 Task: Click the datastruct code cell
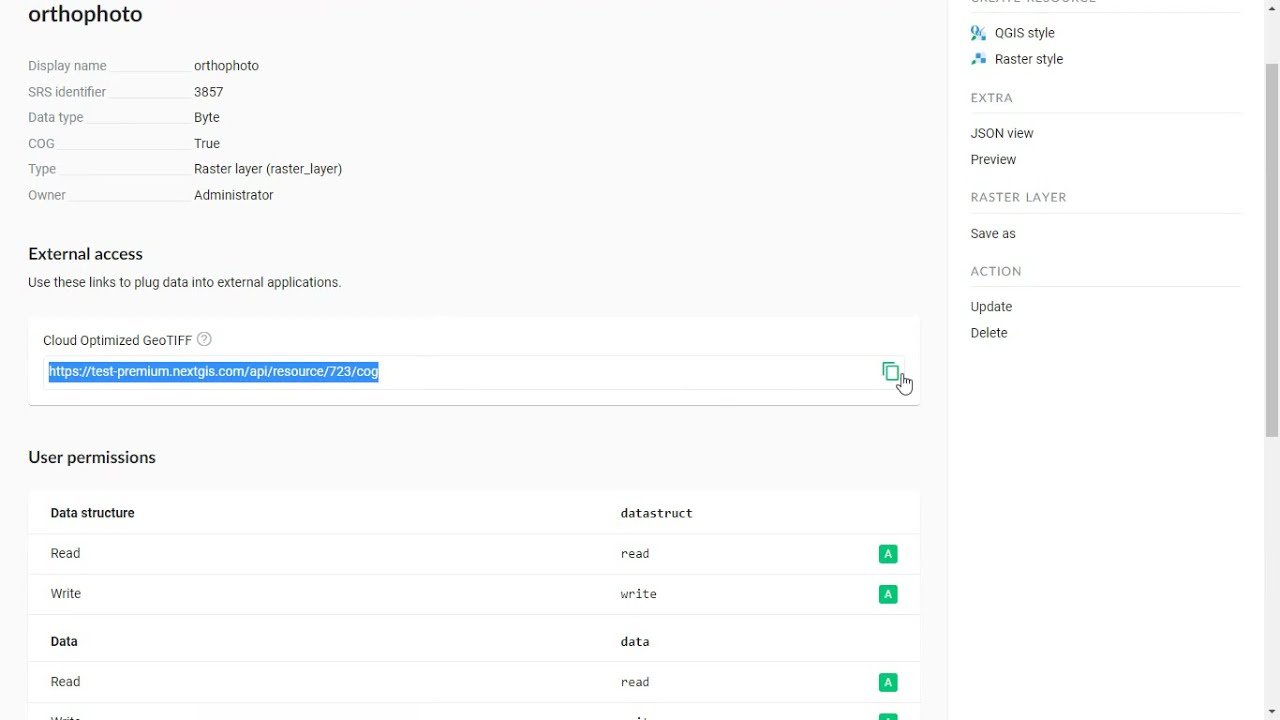click(656, 513)
